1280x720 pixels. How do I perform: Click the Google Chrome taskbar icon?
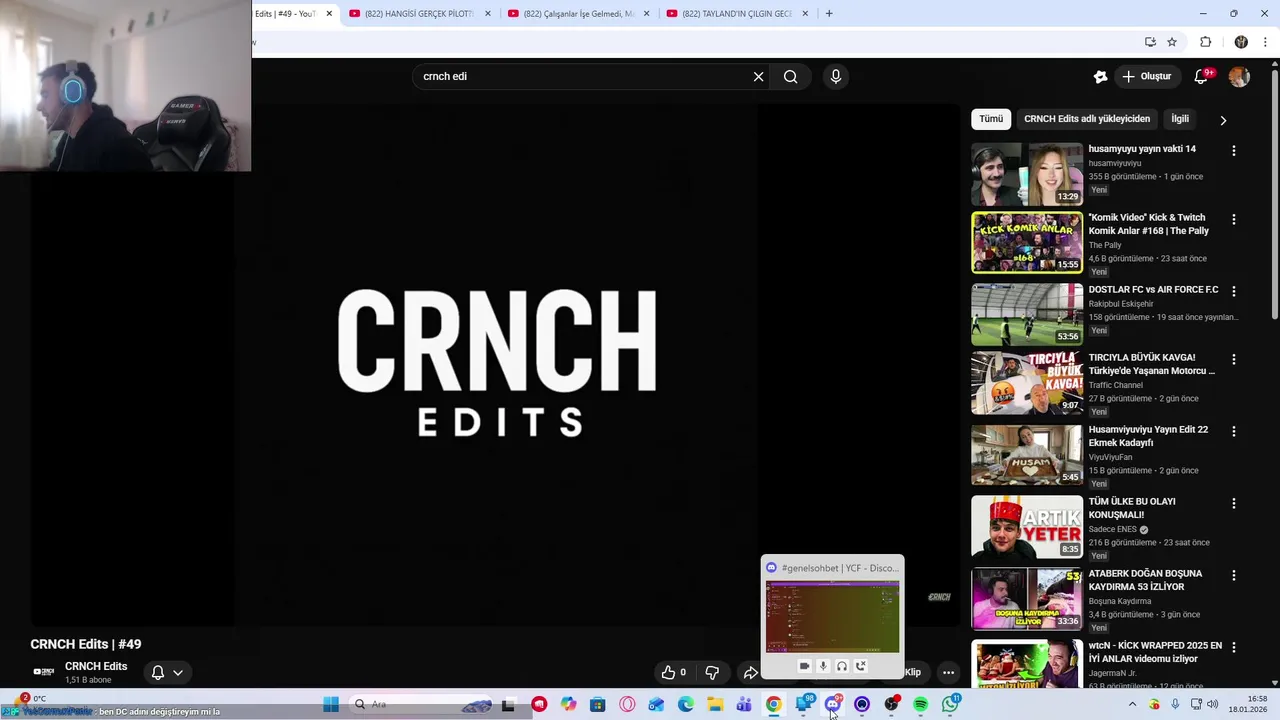click(774, 705)
